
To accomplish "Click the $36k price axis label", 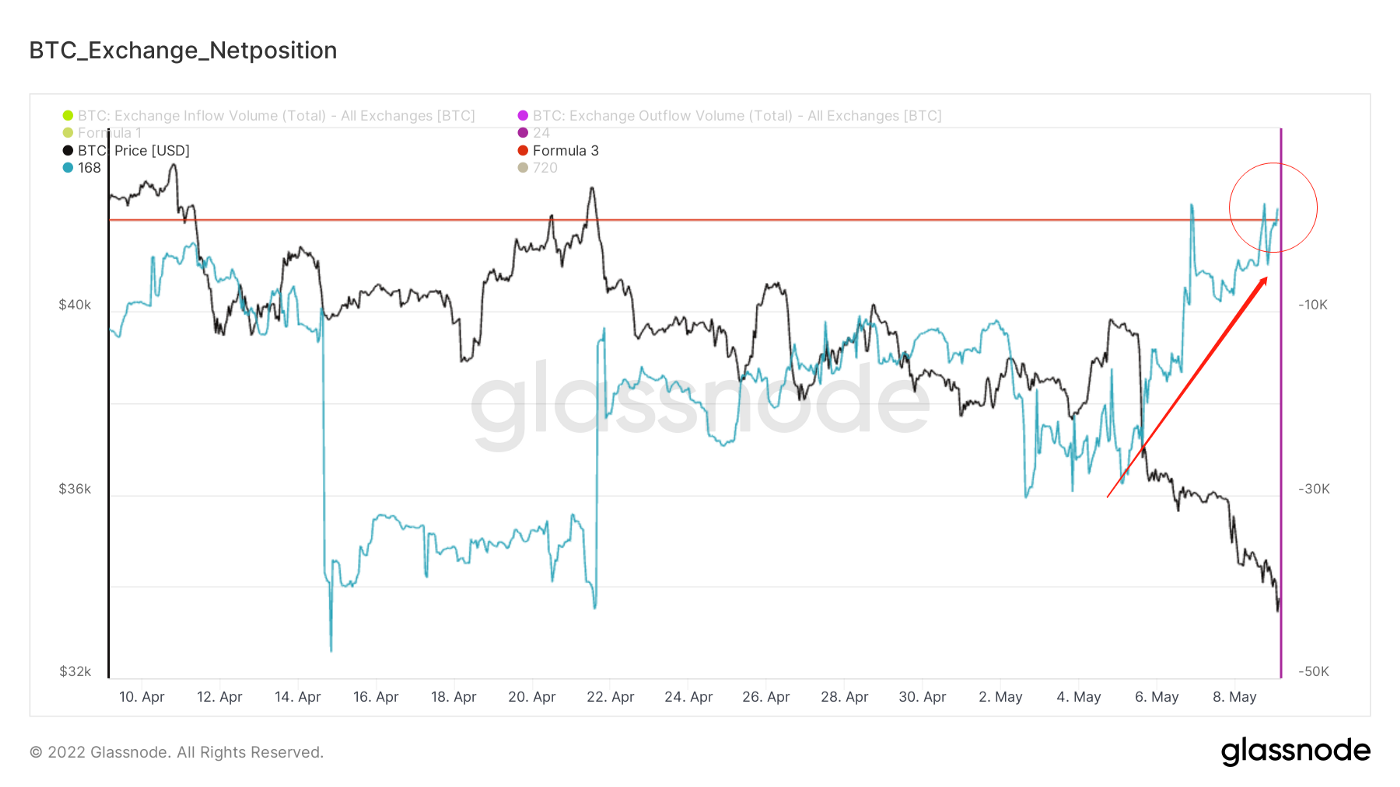I will point(74,489).
